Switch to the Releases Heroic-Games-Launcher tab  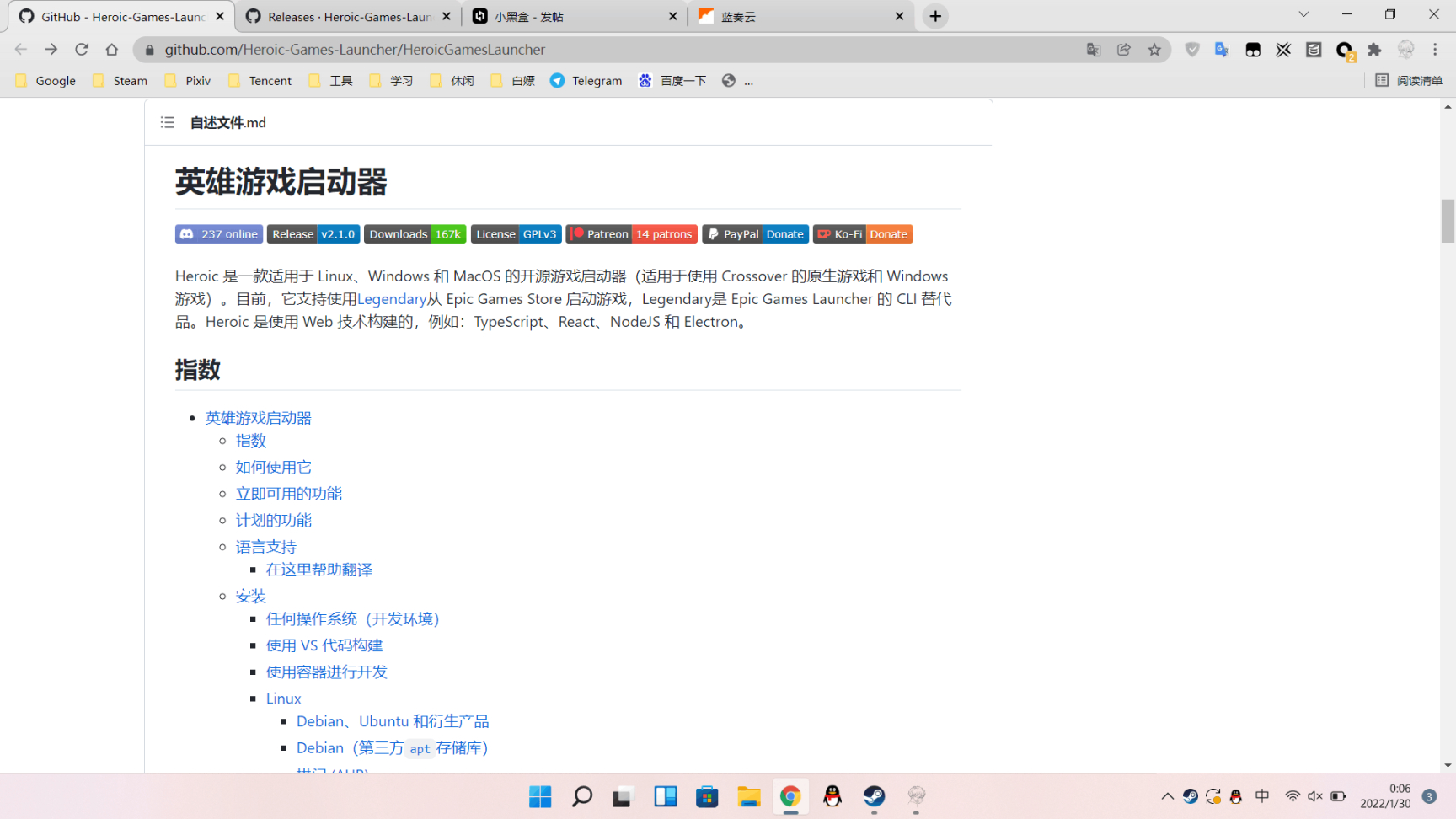(x=349, y=17)
